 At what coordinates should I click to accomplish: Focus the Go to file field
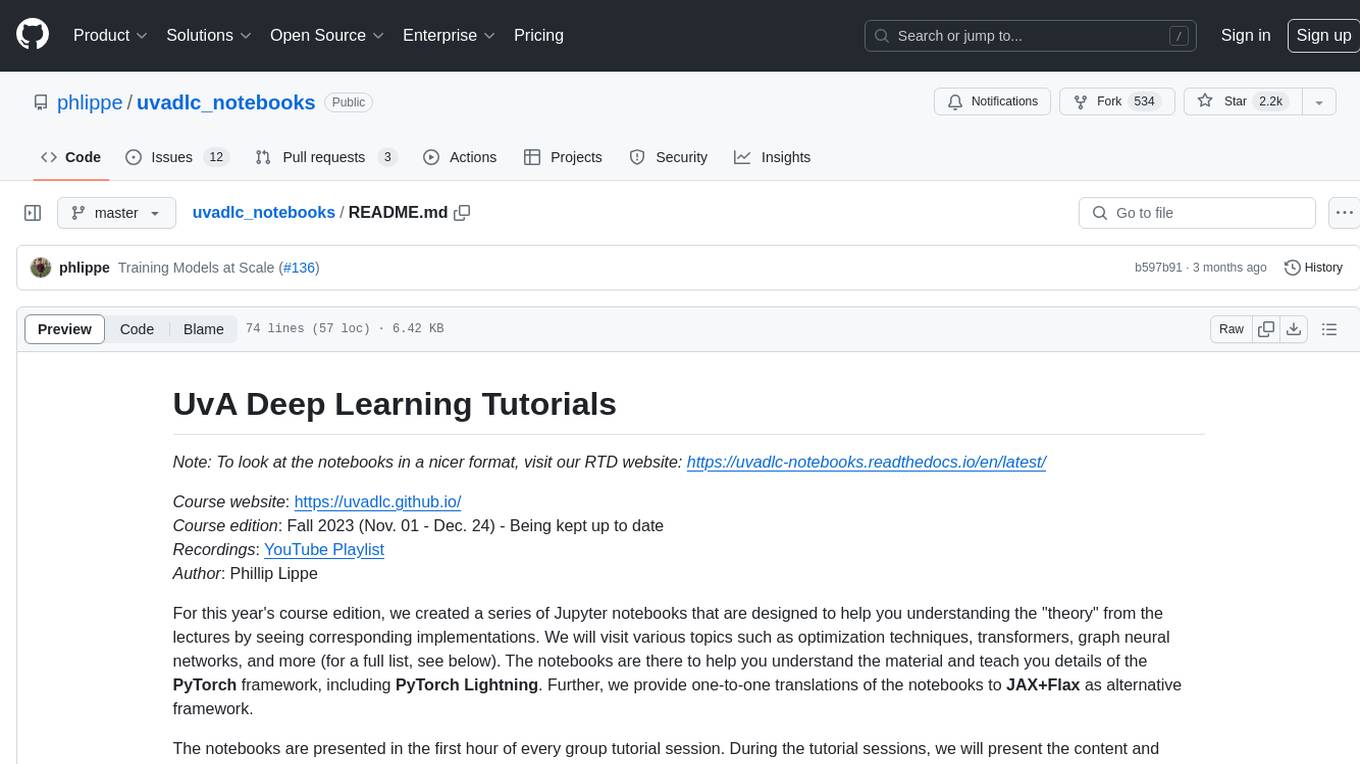point(1197,213)
